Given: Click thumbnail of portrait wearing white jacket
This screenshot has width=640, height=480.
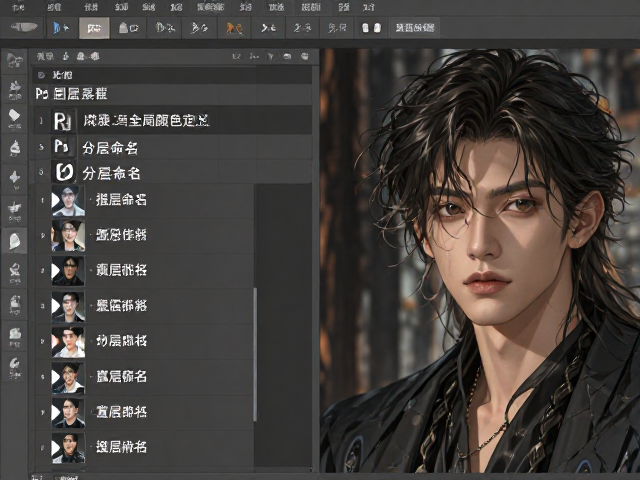Looking at the screenshot, I should coord(69,341).
